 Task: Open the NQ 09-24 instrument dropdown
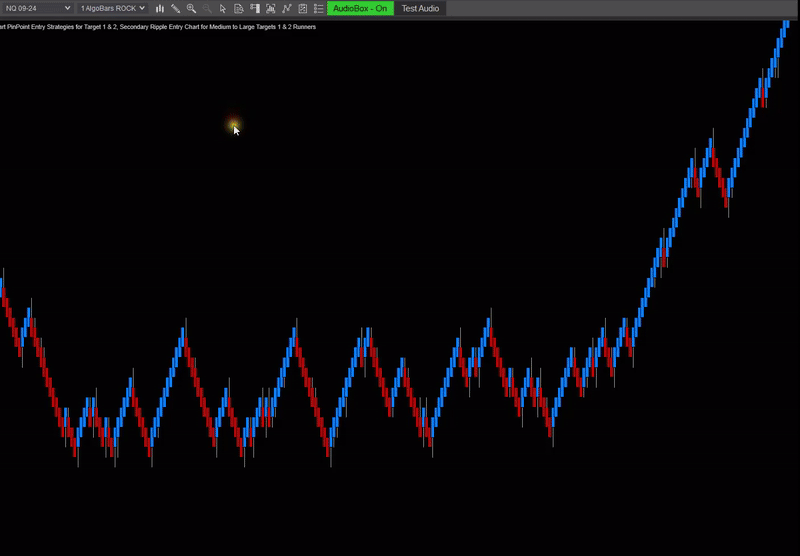36,8
